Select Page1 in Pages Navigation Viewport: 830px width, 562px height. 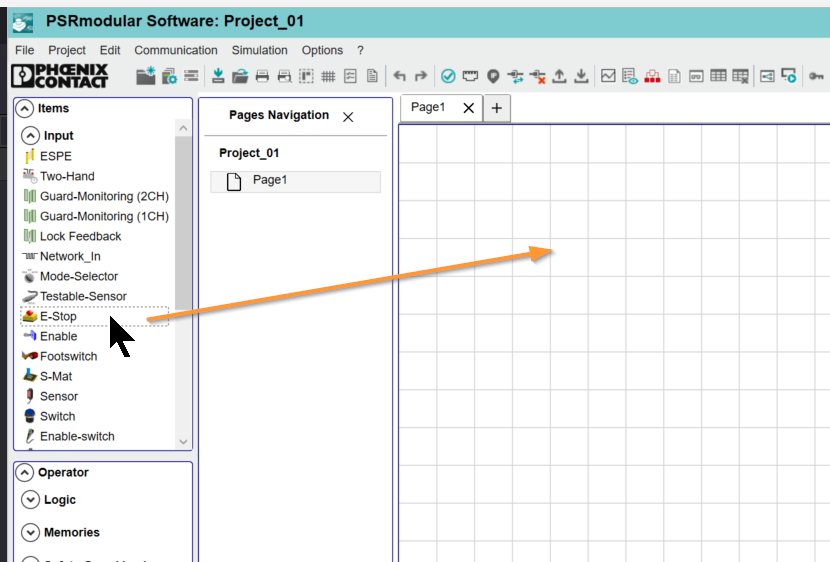(295, 181)
